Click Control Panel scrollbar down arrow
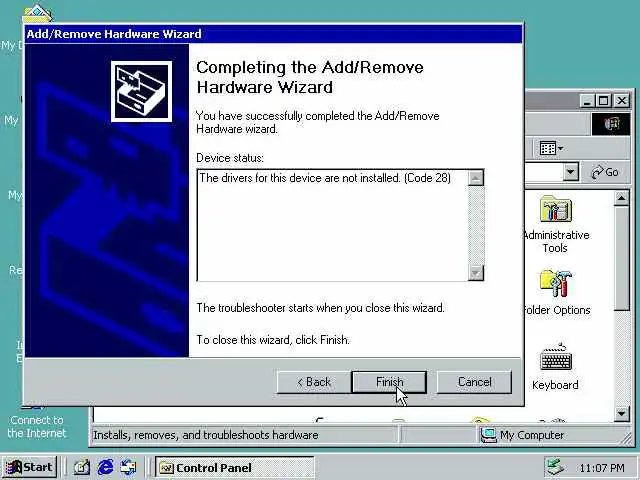640x480 pixels. tap(621, 413)
